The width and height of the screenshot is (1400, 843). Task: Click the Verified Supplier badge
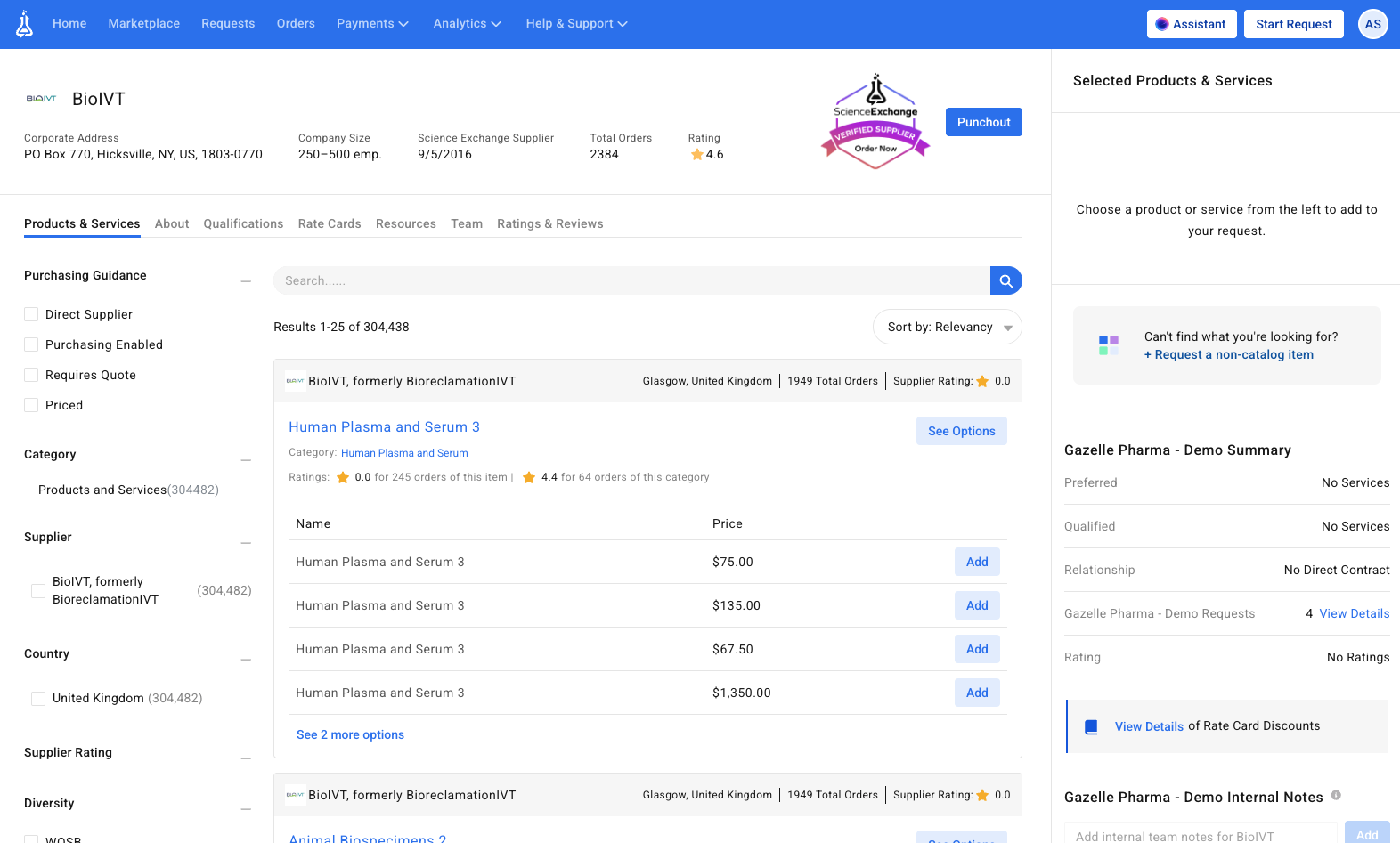pyautogui.click(x=875, y=122)
